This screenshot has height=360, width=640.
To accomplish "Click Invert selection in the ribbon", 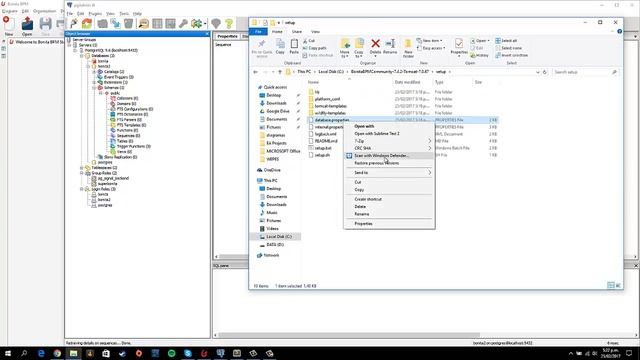I will (x=511, y=55).
